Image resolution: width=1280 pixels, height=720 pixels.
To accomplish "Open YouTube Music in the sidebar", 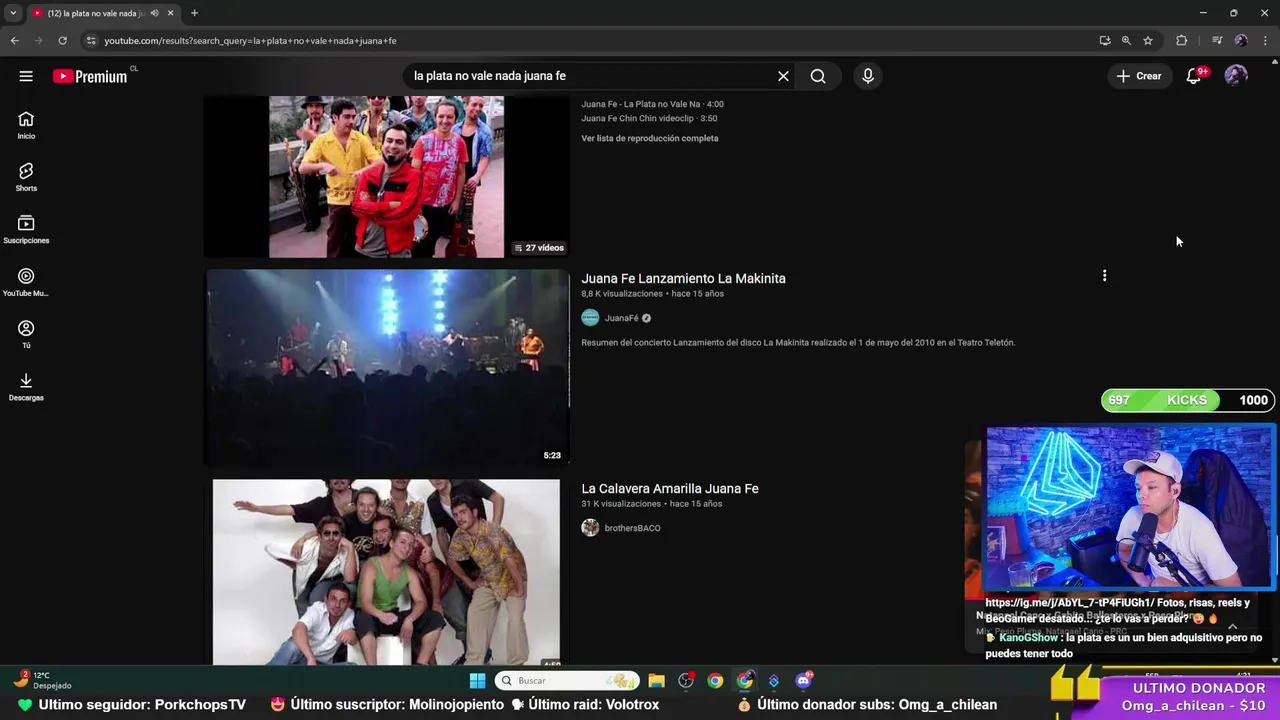I will pos(26,282).
